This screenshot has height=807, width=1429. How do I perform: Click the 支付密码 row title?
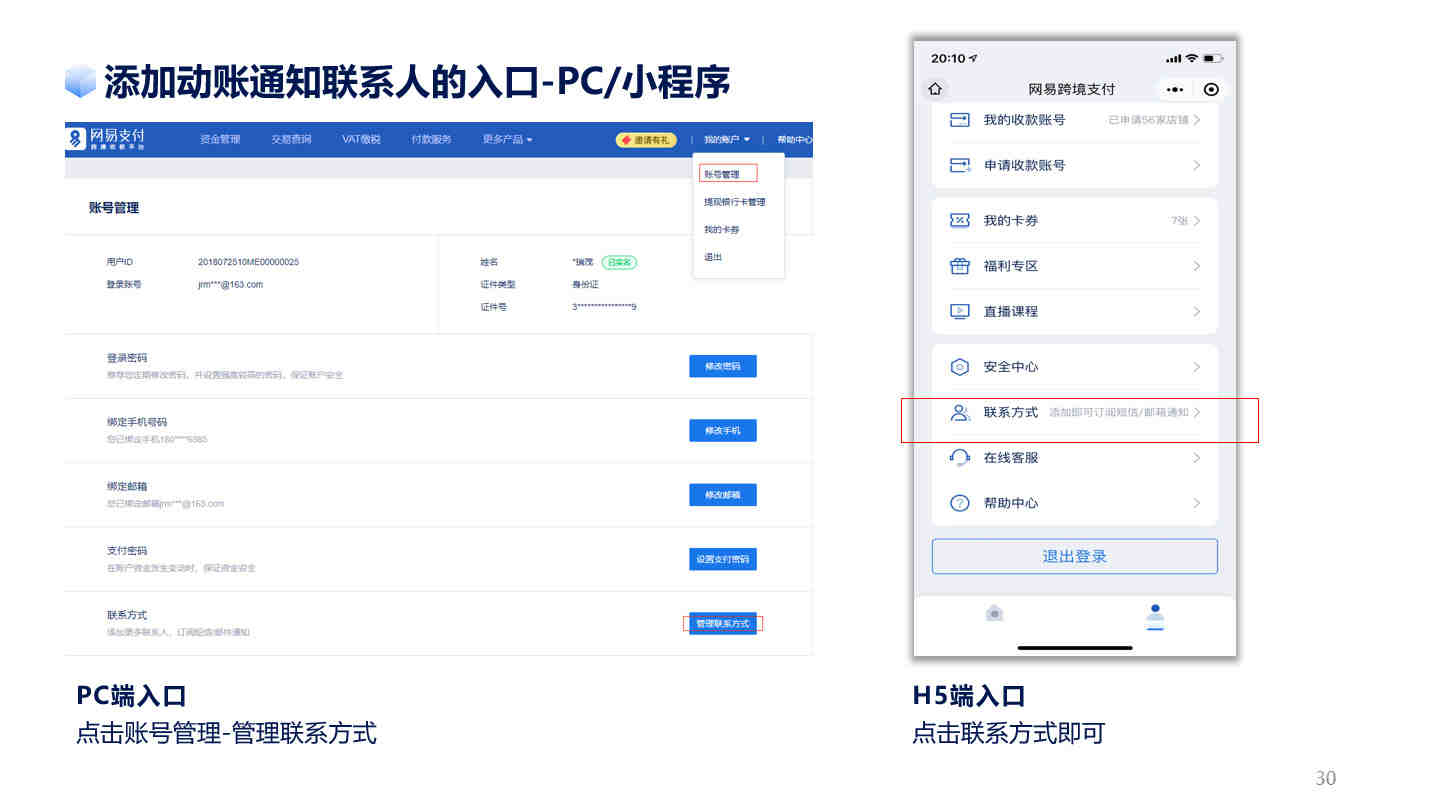[x=127, y=550]
